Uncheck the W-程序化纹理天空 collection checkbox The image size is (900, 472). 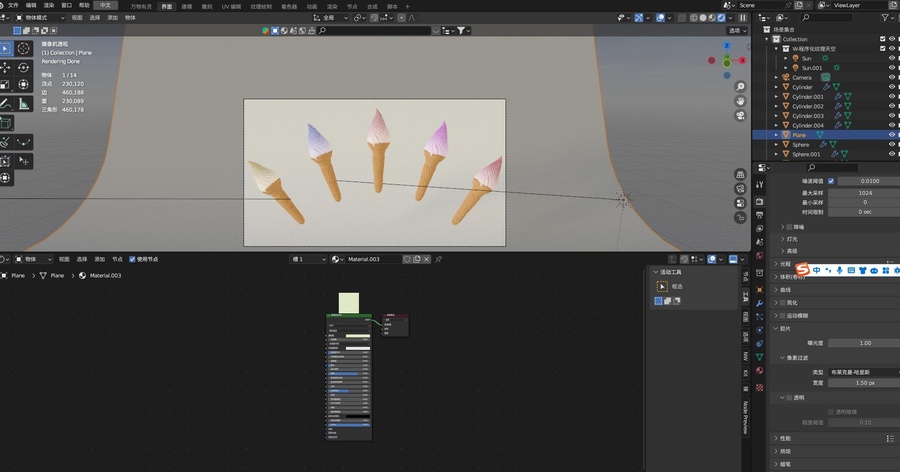point(883,48)
